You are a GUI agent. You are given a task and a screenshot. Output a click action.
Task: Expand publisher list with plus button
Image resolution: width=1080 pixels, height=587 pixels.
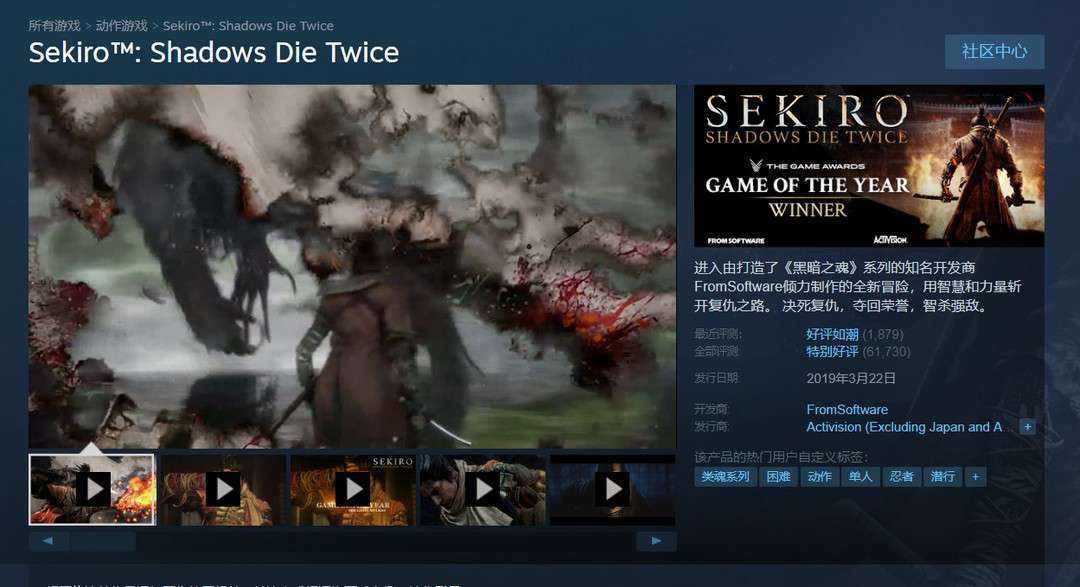(1028, 427)
